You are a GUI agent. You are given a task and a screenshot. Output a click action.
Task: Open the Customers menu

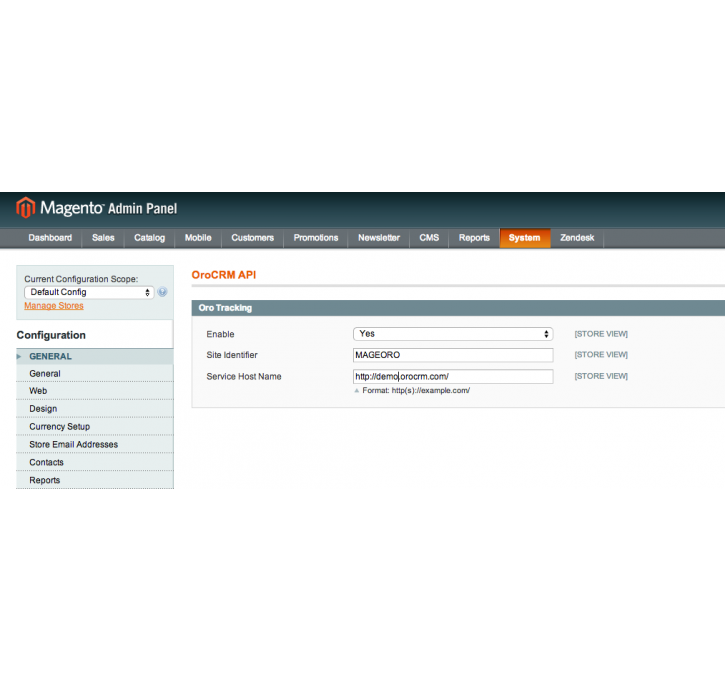[x=252, y=238]
